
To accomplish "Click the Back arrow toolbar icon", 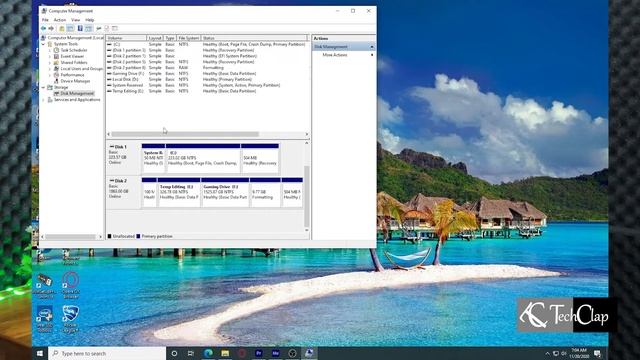I will click(x=43, y=28).
